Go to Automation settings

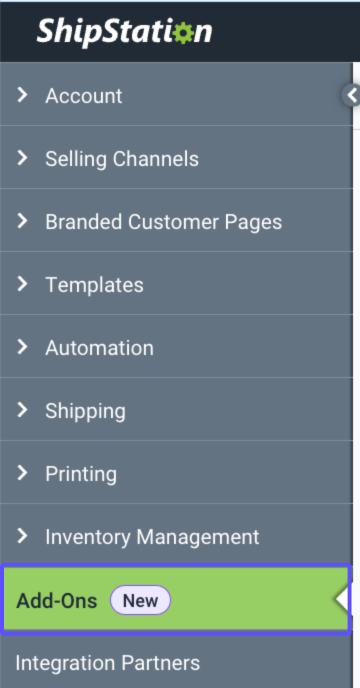[176, 347]
